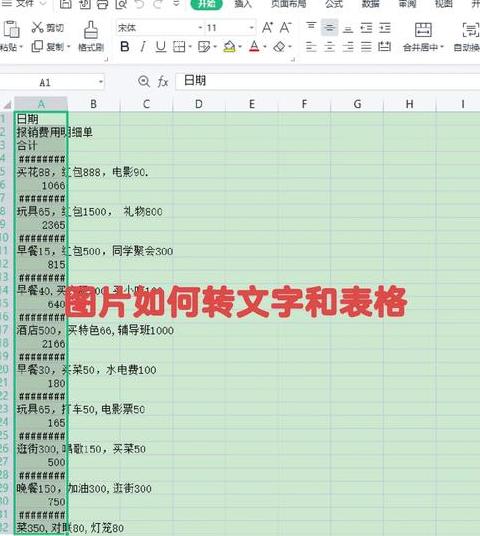Switch to the 数据 data tab
This screenshot has width=480, height=536.
click(x=371, y=4)
